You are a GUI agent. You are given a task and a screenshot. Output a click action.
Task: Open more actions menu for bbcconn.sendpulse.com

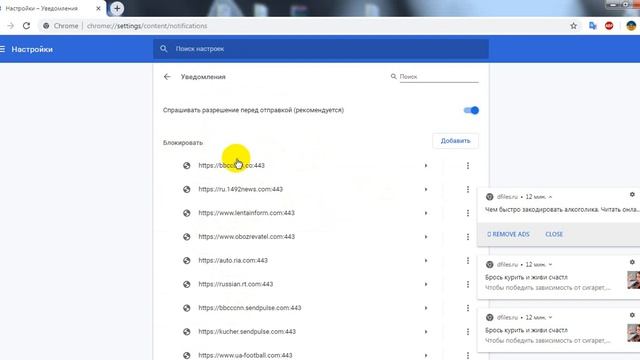coord(468,308)
